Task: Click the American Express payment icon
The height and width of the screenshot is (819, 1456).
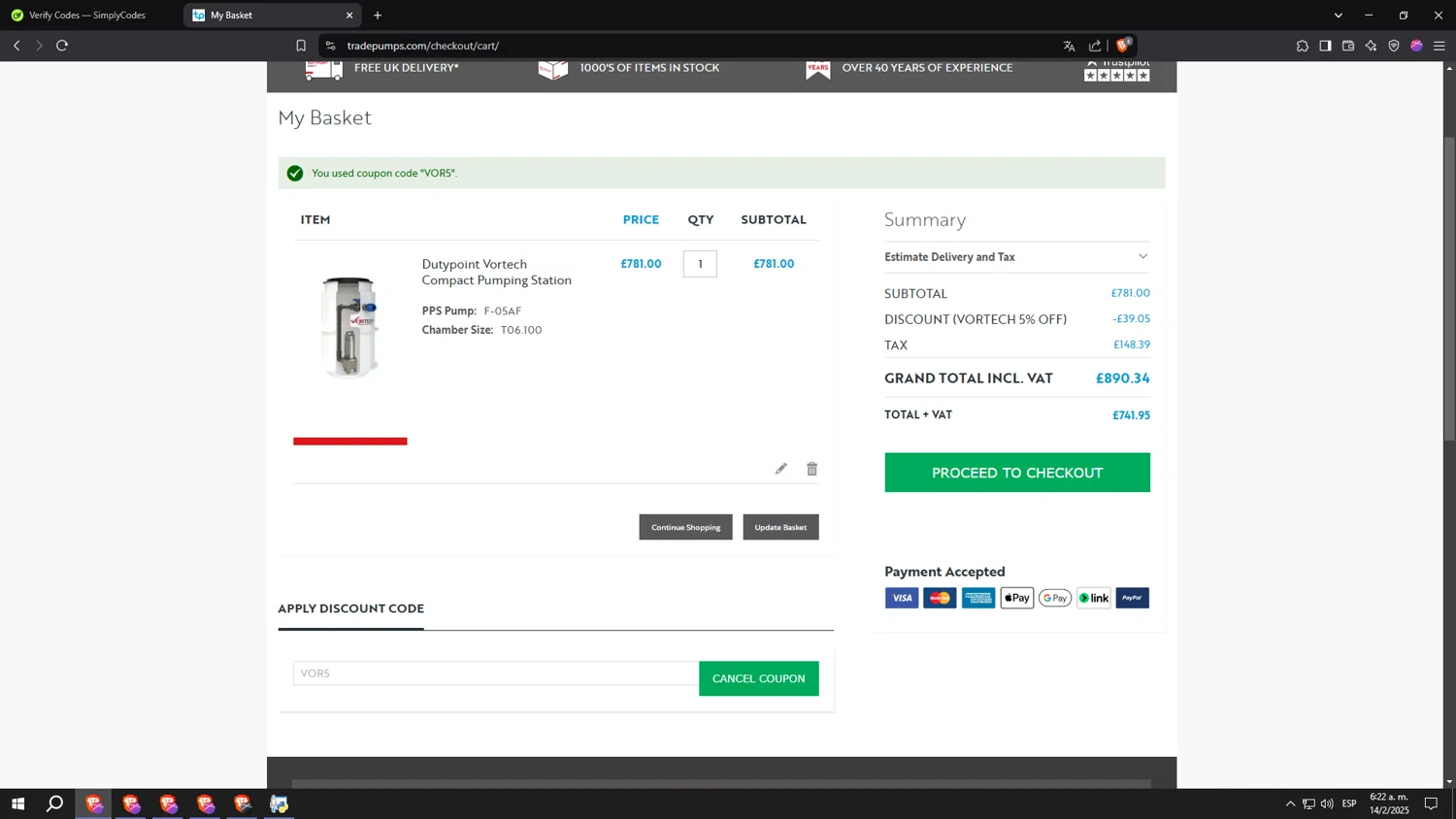Action: (978, 598)
